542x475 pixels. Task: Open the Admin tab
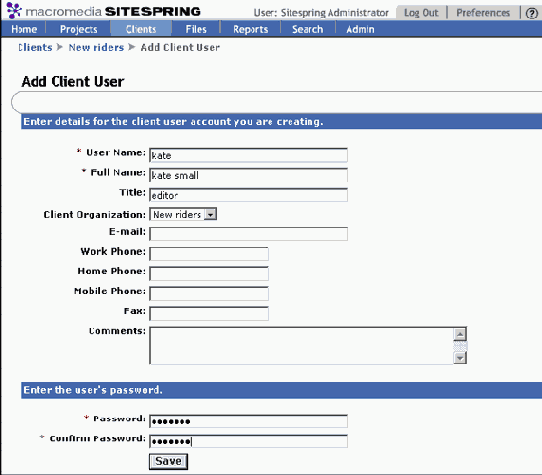pos(360,29)
